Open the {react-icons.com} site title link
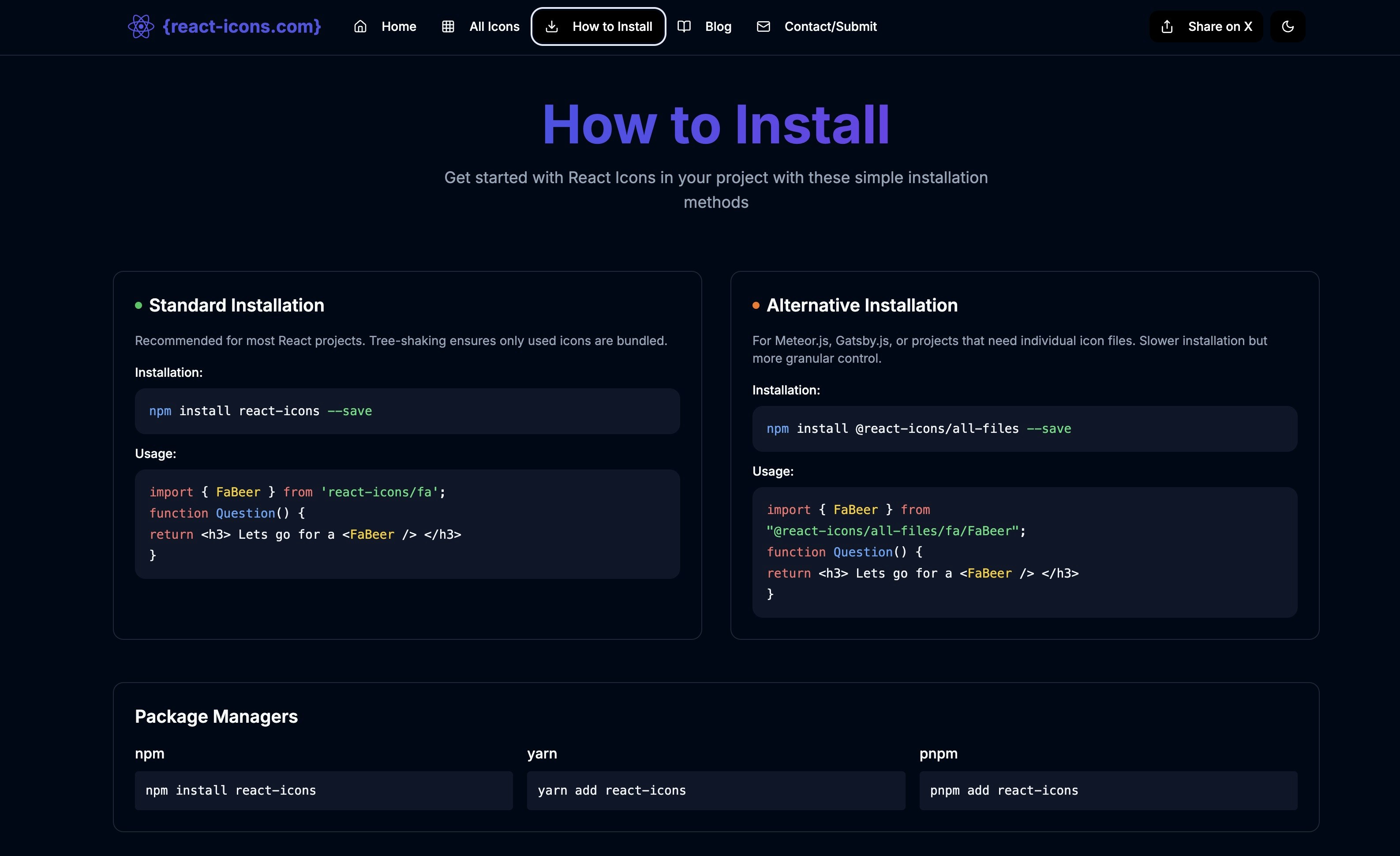The image size is (1400, 856). click(241, 26)
